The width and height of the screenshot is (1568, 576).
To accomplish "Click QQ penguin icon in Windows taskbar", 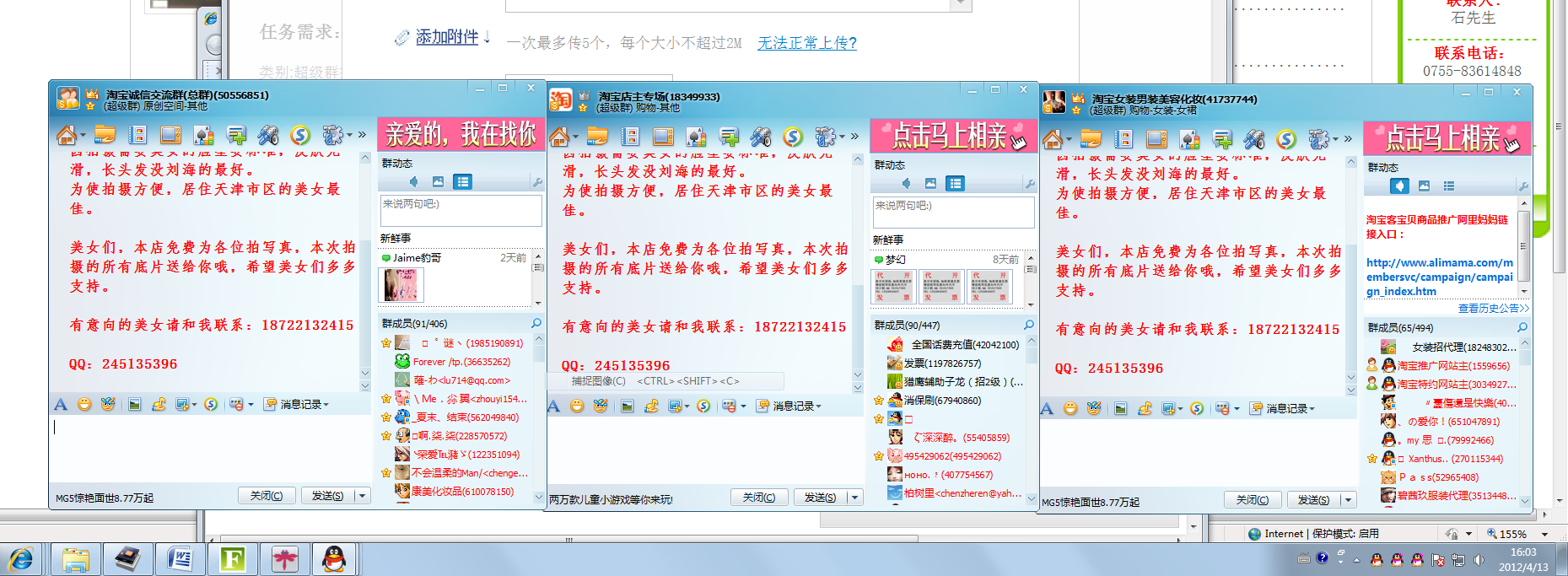I will point(335,559).
